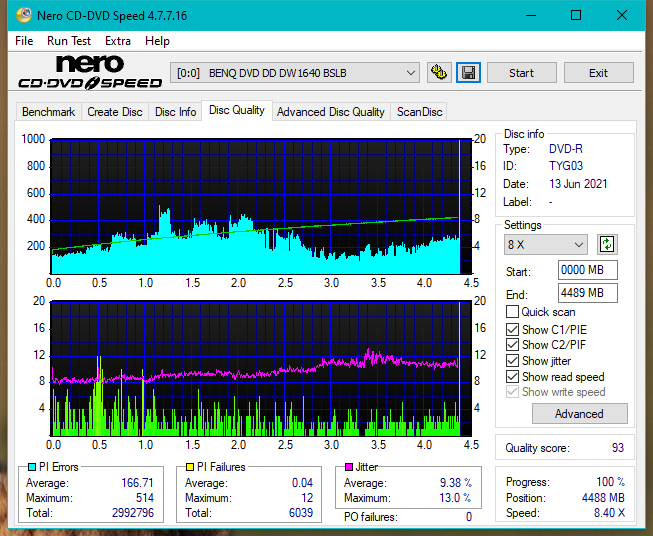This screenshot has width=653, height=536.
Task: Click the Position 4488 MB value
Action: (603, 498)
